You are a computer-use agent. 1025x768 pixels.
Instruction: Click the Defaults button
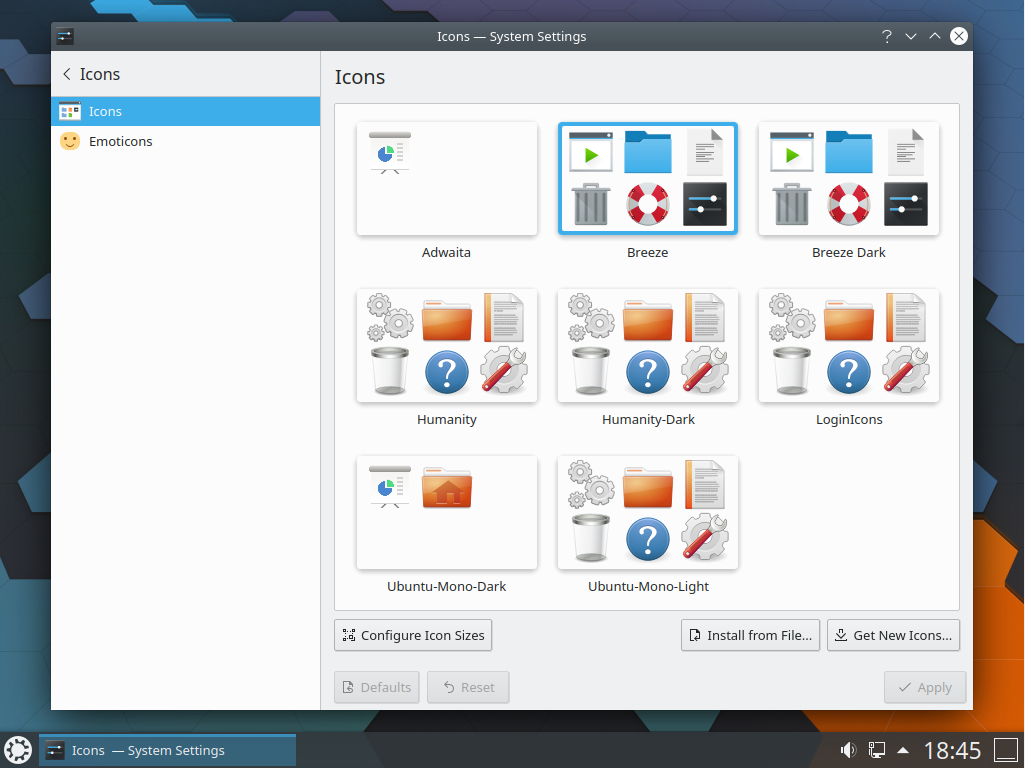point(377,687)
